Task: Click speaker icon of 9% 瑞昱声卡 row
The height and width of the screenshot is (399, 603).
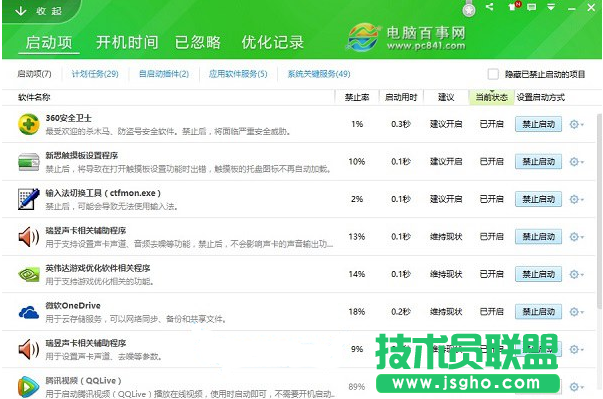Action: (x=29, y=349)
